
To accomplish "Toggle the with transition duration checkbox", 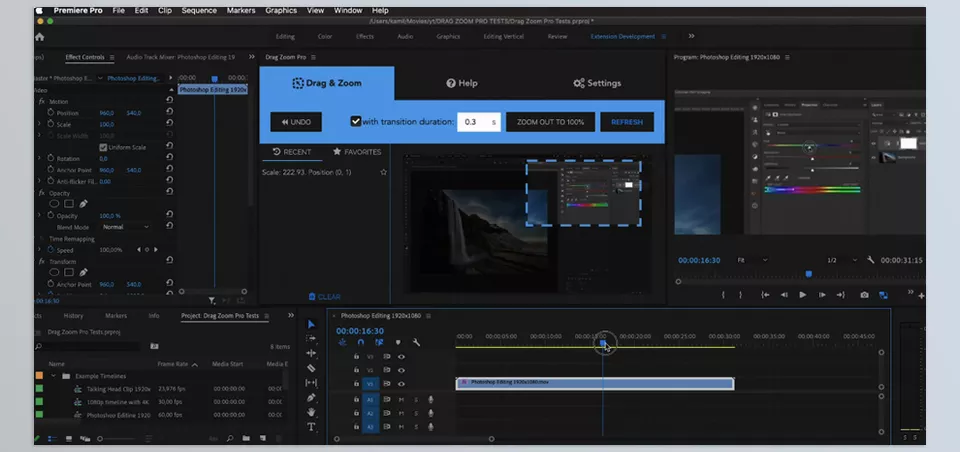I will pyautogui.click(x=356, y=121).
